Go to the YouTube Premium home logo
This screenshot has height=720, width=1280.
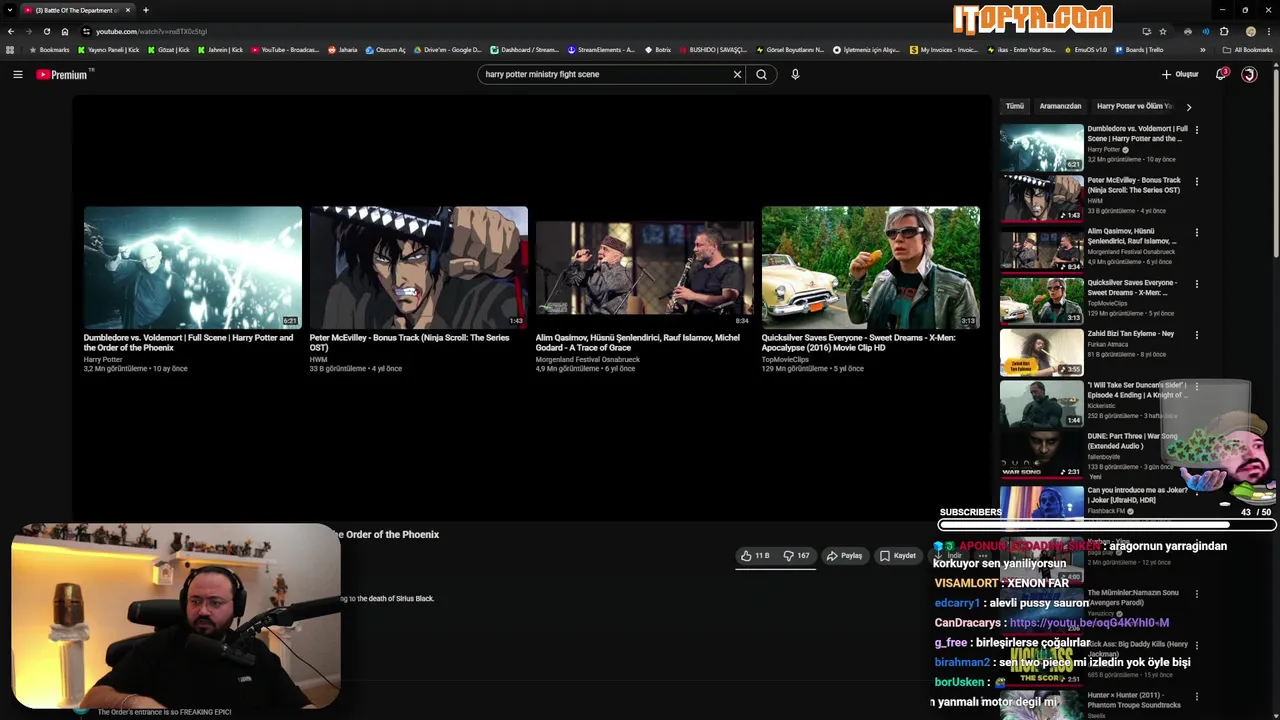[x=62, y=75]
